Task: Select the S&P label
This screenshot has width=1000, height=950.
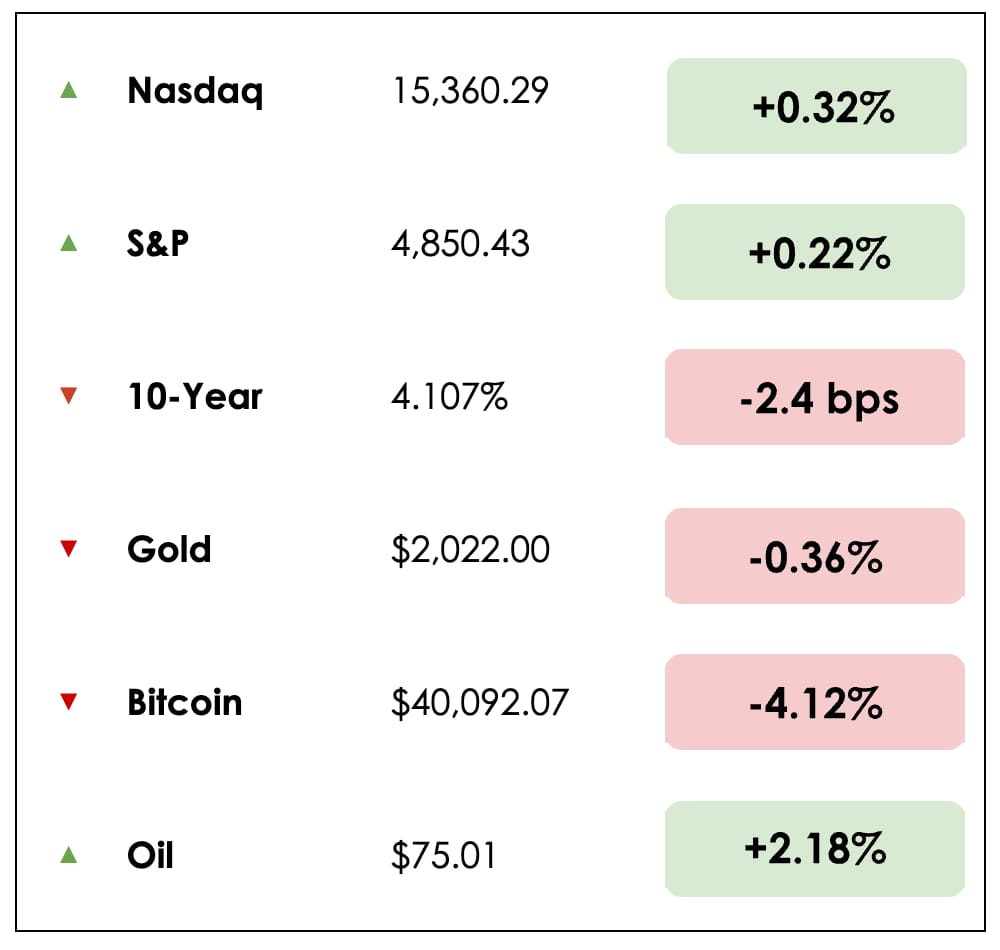Action: [158, 243]
